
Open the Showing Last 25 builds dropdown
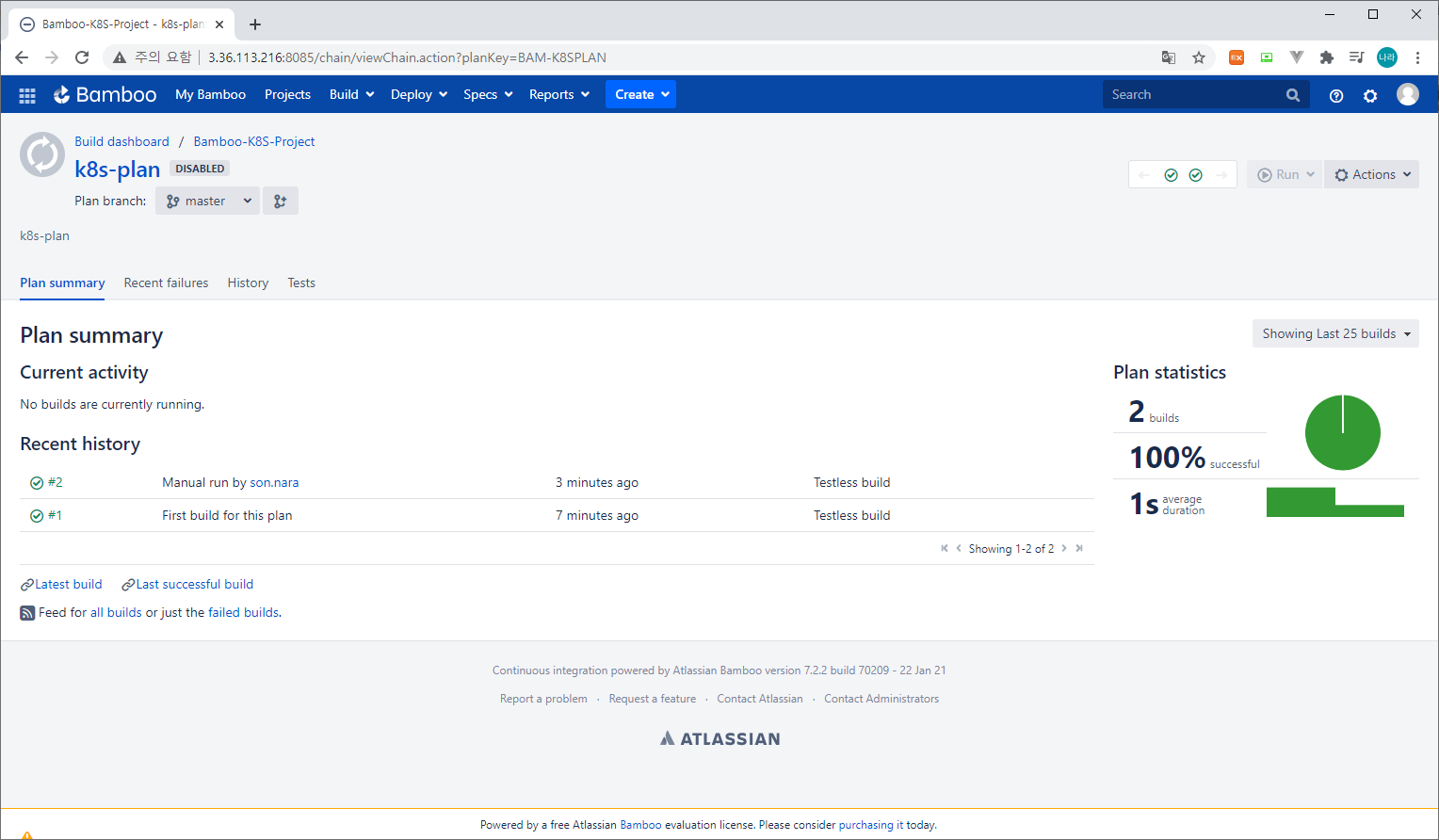pyautogui.click(x=1335, y=333)
